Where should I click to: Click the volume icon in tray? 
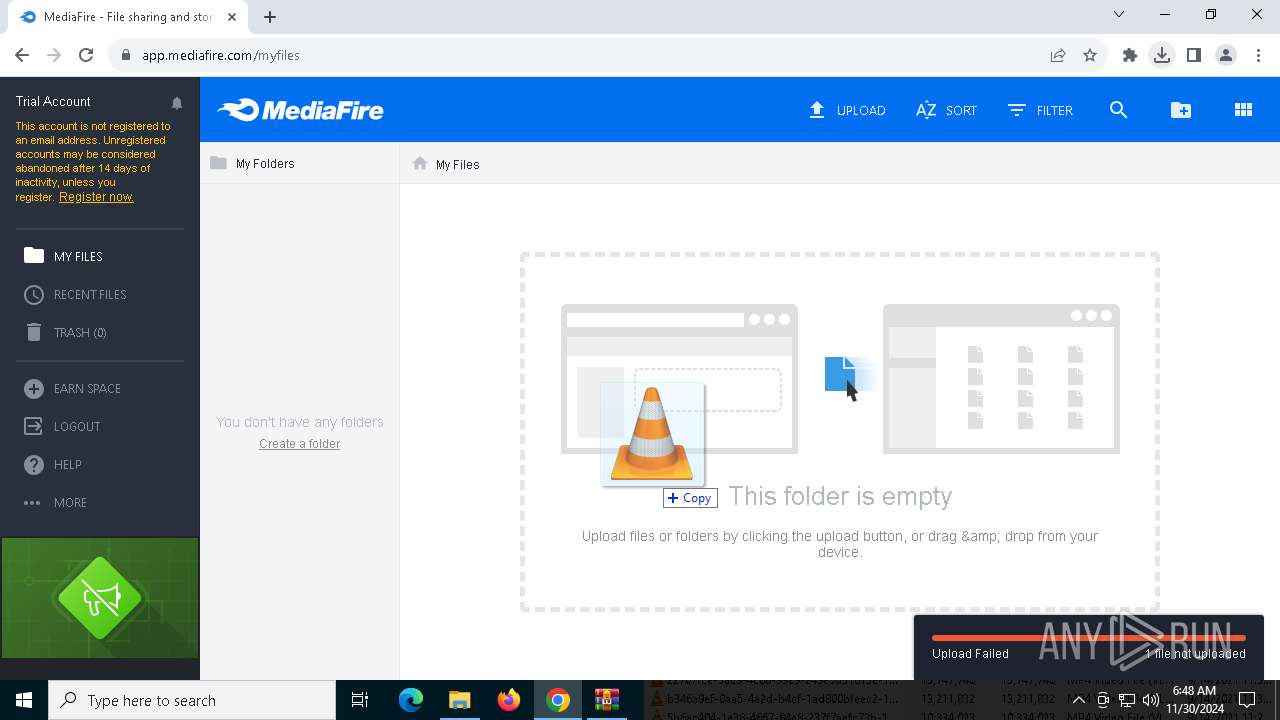(x=1151, y=700)
